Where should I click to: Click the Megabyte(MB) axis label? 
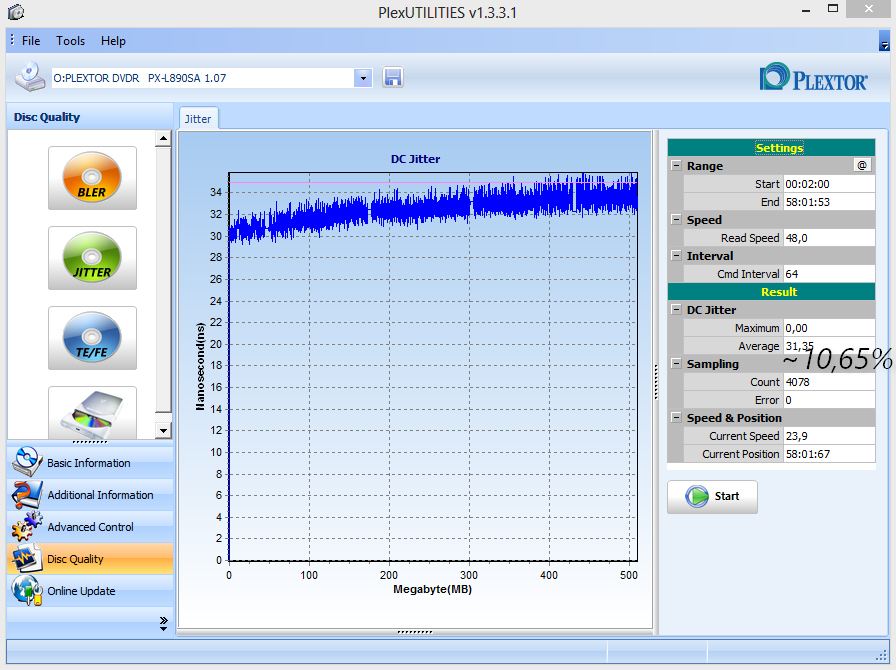(x=433, y=589)
